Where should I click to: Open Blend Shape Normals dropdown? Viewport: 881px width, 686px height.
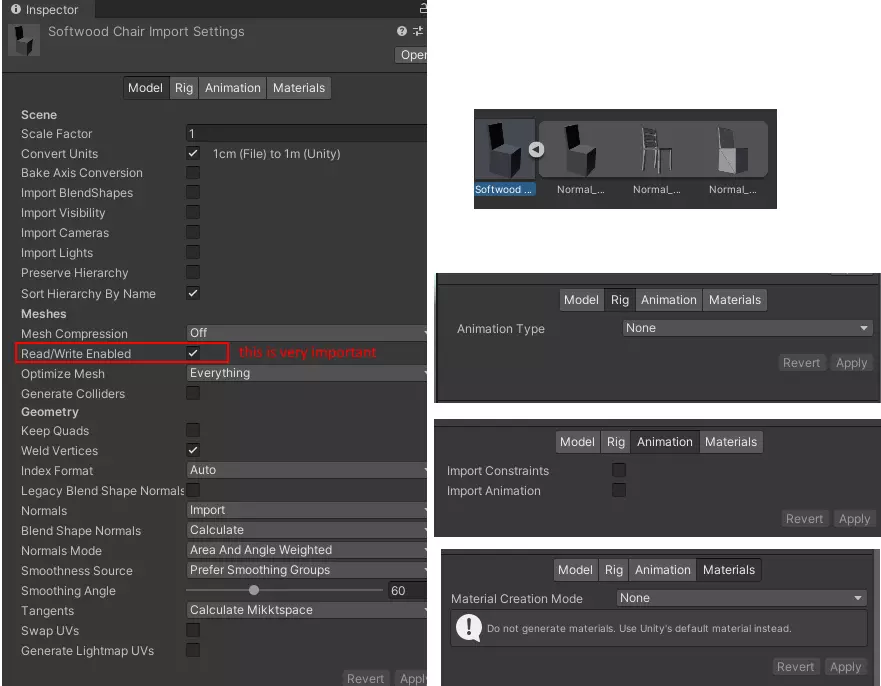(307, 530)
